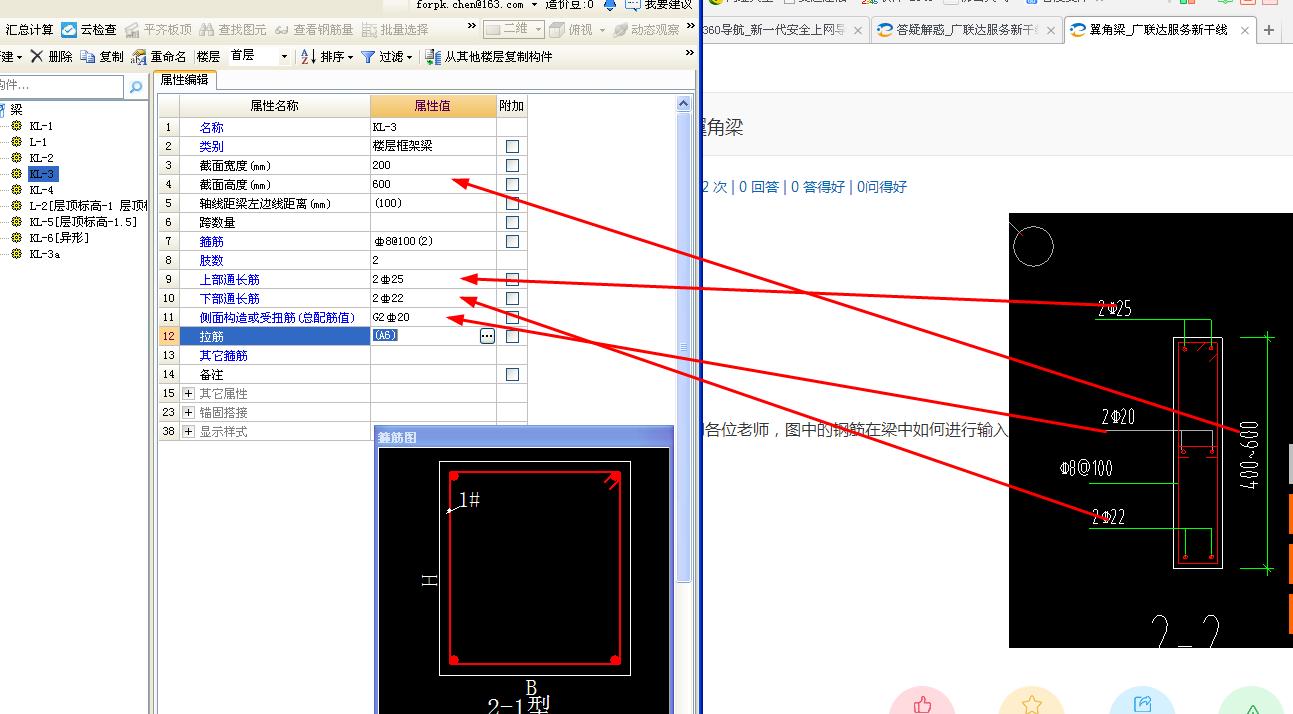Click the 200 value in 截面宽度 row
The width and height of the screenshot is (1293, 714).
point(433,165)
